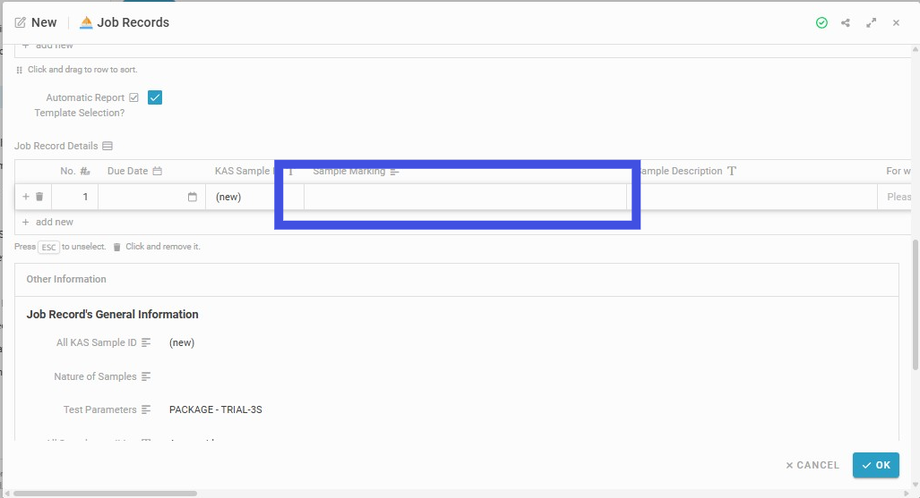Click the vertical scrollbar thumb on right

(915, 305)
